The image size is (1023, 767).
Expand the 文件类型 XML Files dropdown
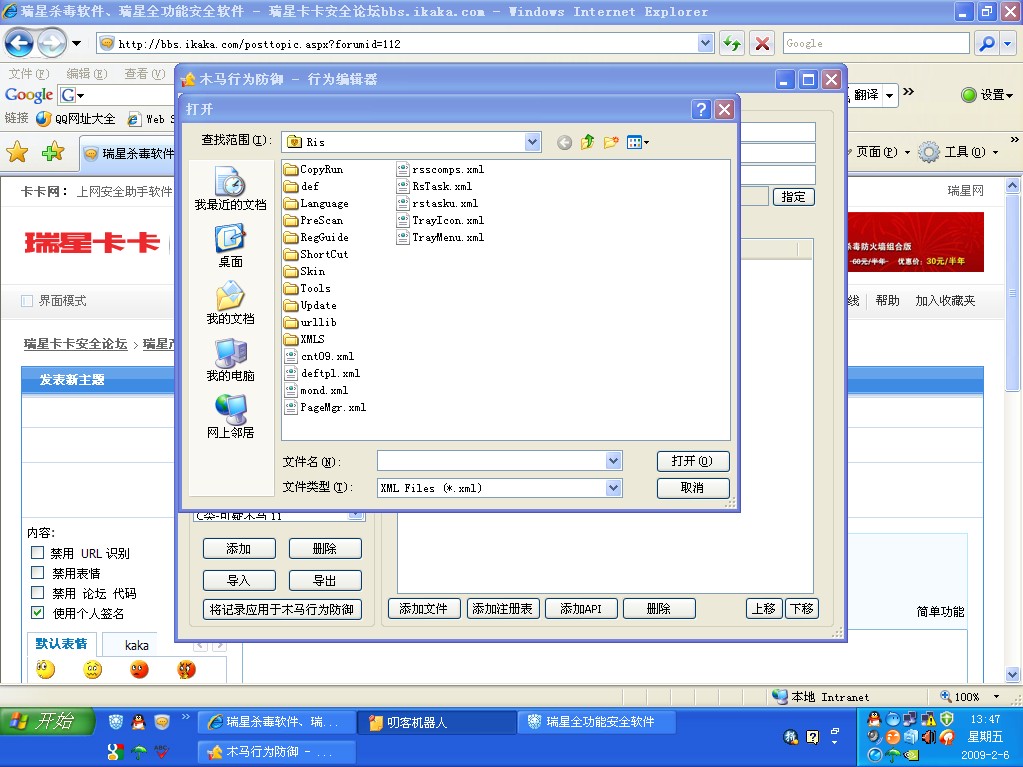[613, 488]
